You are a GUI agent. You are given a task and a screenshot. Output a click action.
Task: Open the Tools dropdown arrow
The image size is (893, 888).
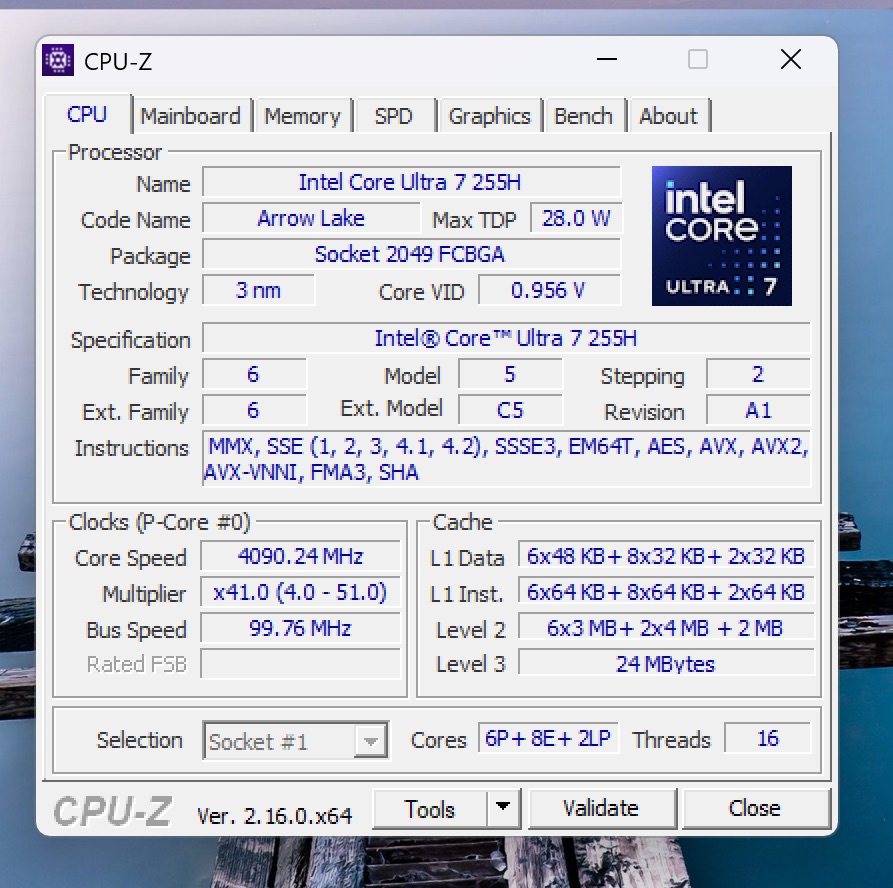[503, 808]
